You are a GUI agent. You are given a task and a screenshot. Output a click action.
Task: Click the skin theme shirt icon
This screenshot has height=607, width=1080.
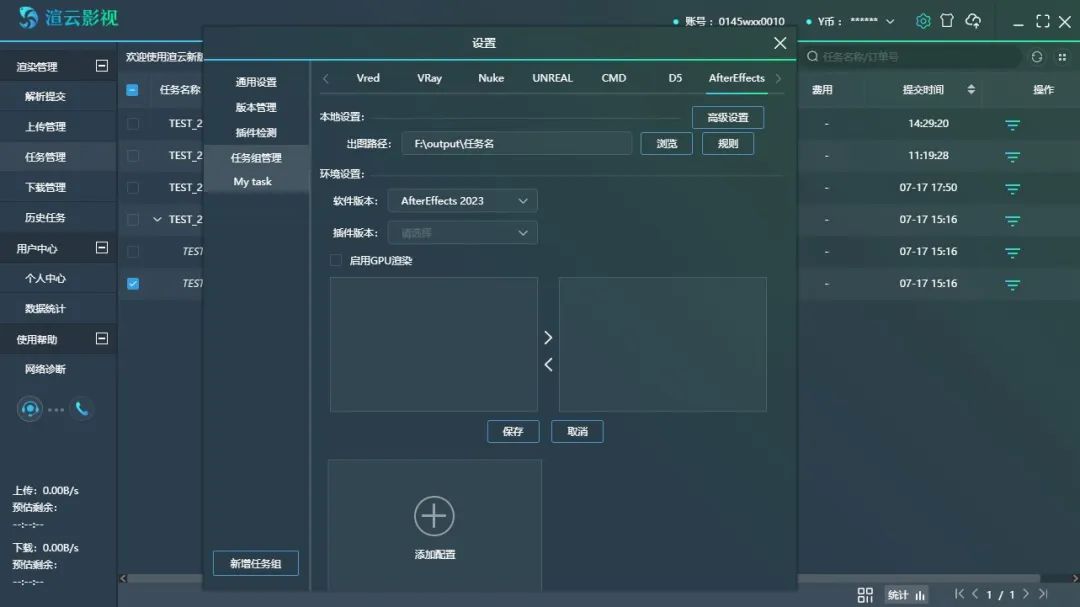click(947, 21)
